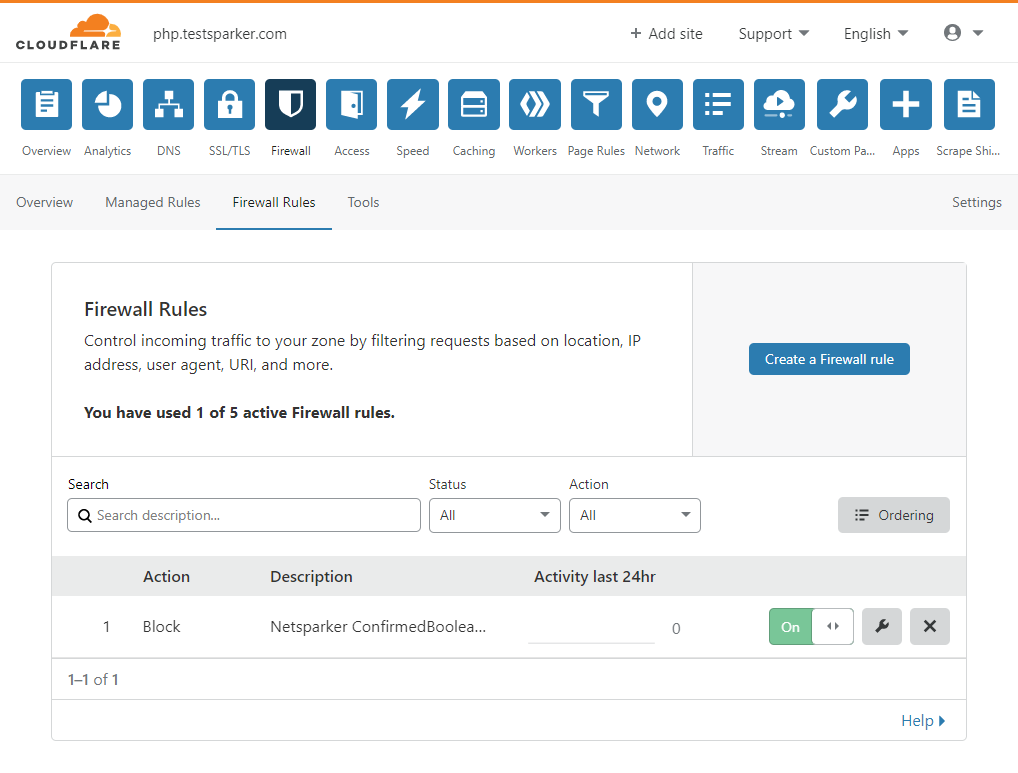Open the Action filter dropdown
The height and width of the screenshot is (773, 1018).
pos(634,515)
